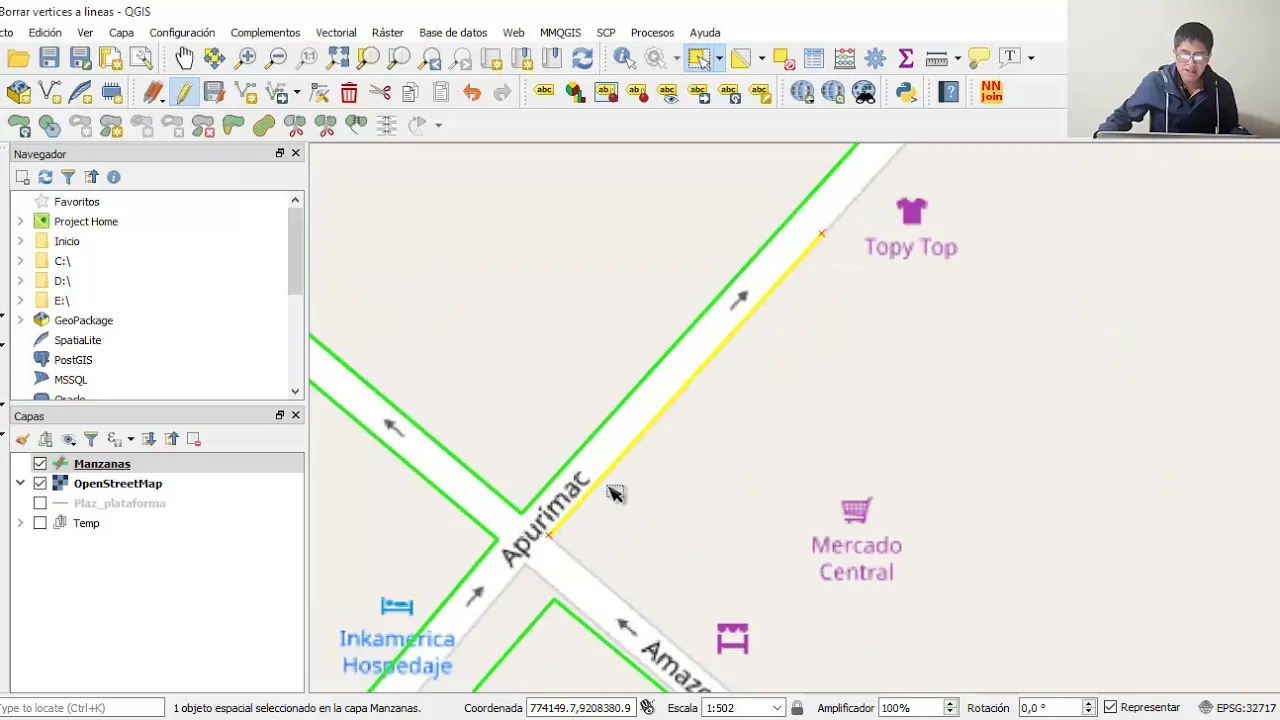Expand the GeoPackage node

click(x=20, y=320)
